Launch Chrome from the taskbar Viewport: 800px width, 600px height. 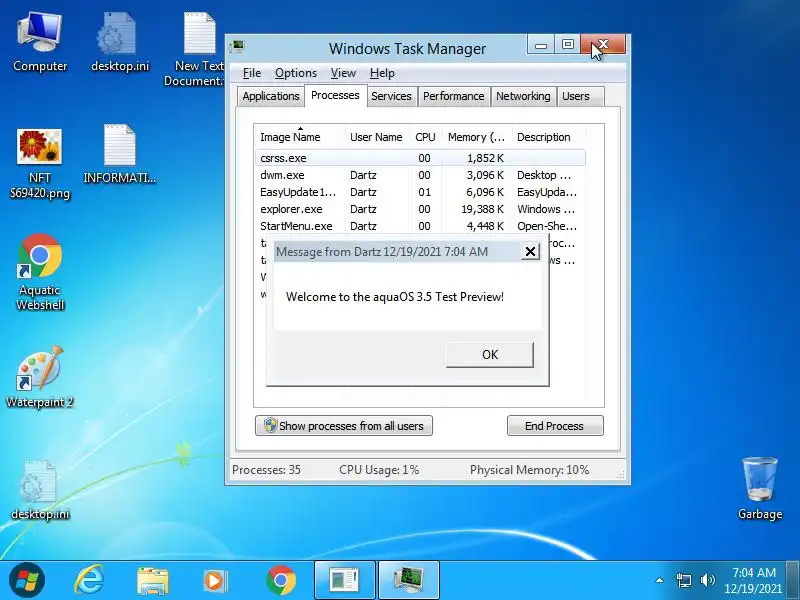click(281, 580)
